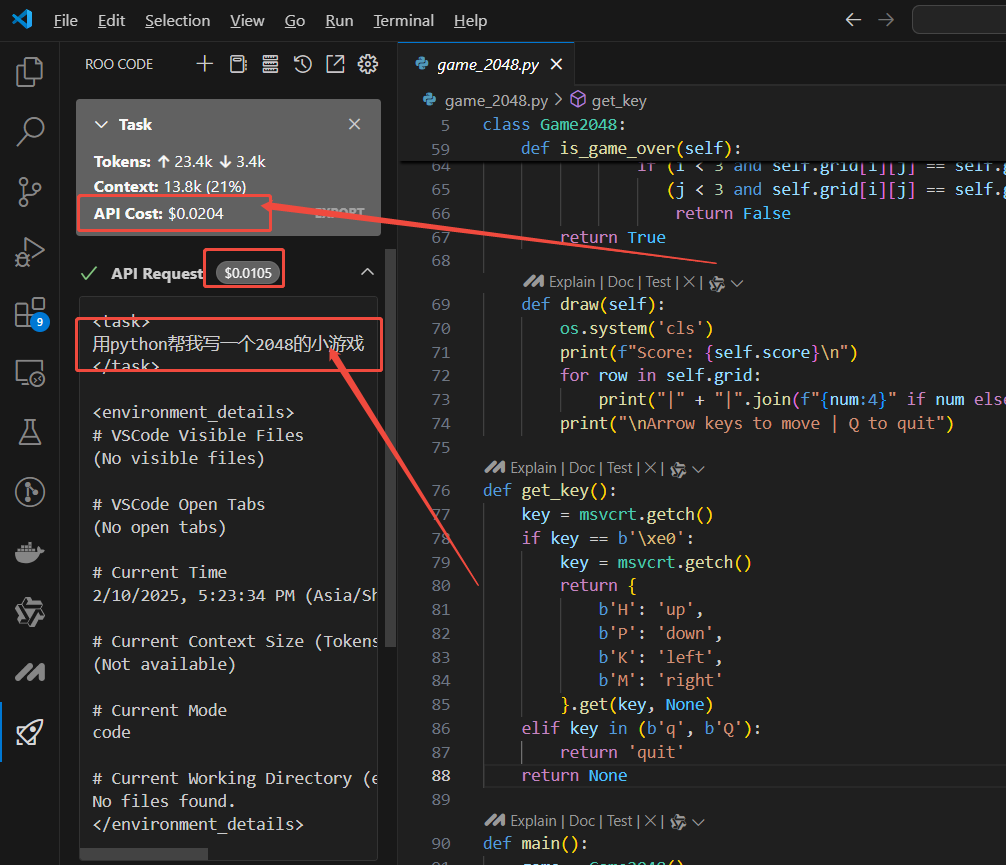Collapse the API Request details chevron

[367, 273]
